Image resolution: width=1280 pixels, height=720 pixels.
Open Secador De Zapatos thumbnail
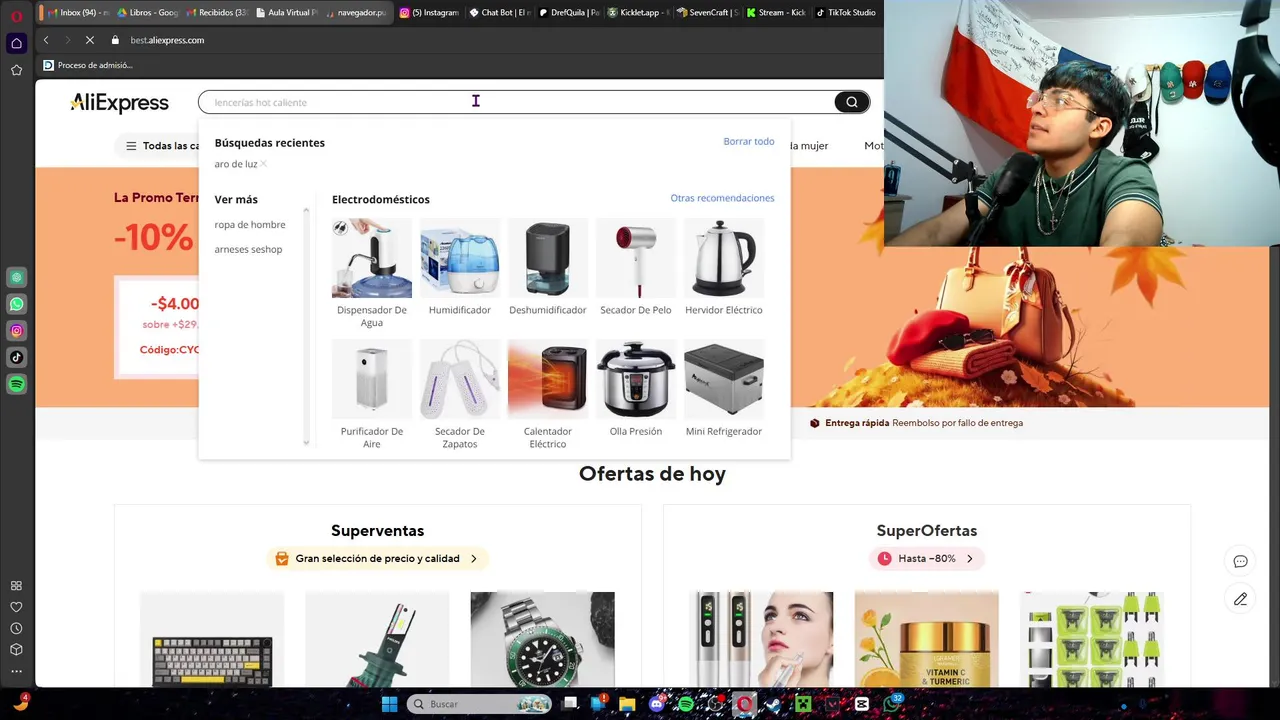pos(460,379)
